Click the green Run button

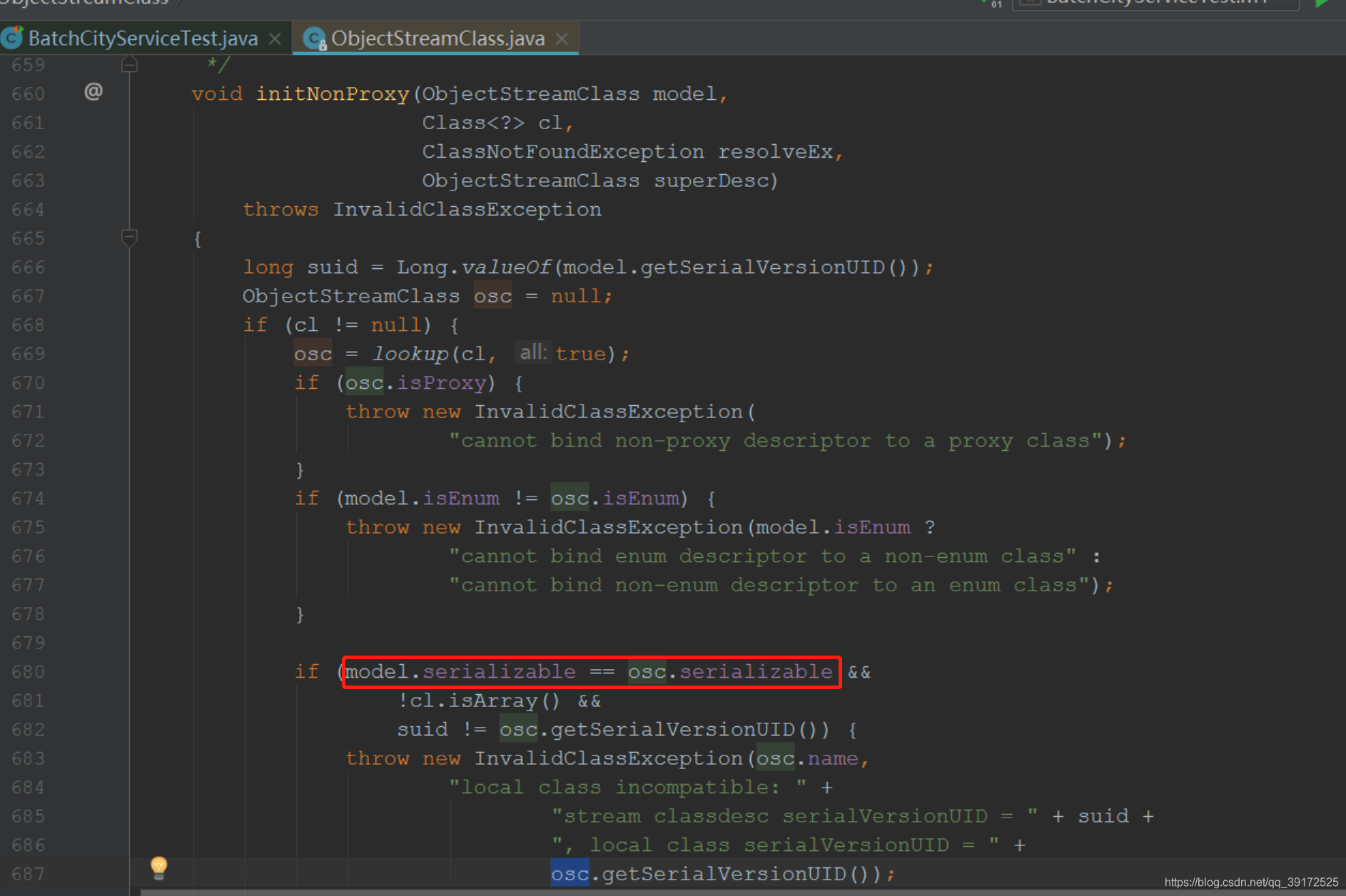tap(1322, 4)
